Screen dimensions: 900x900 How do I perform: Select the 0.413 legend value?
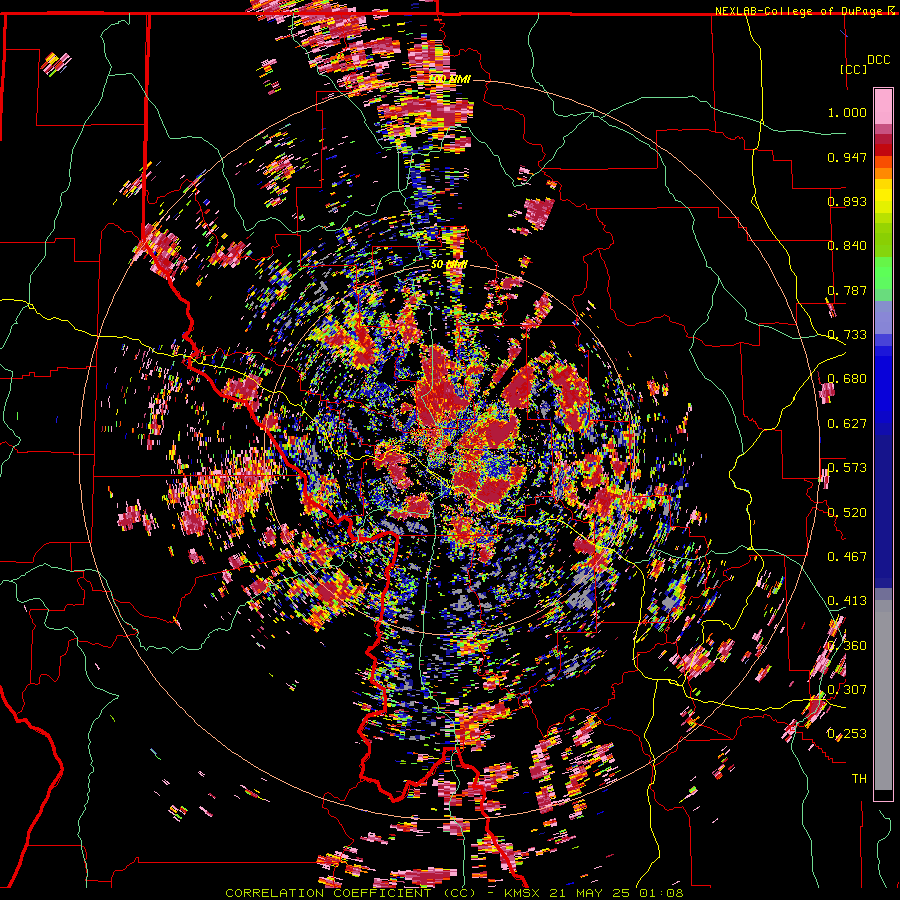point(847,601)
